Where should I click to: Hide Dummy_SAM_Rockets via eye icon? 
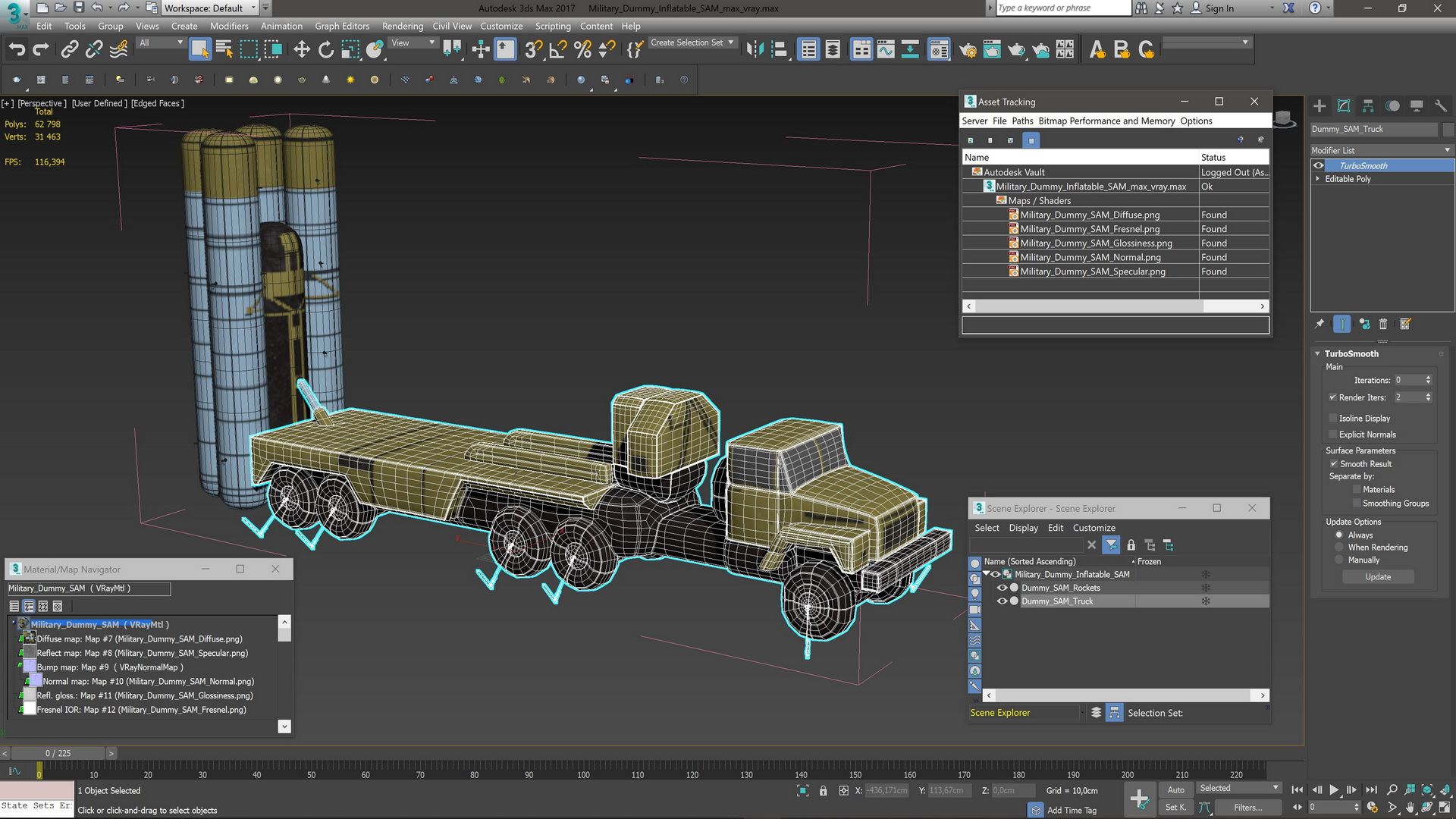(1002, 588)
